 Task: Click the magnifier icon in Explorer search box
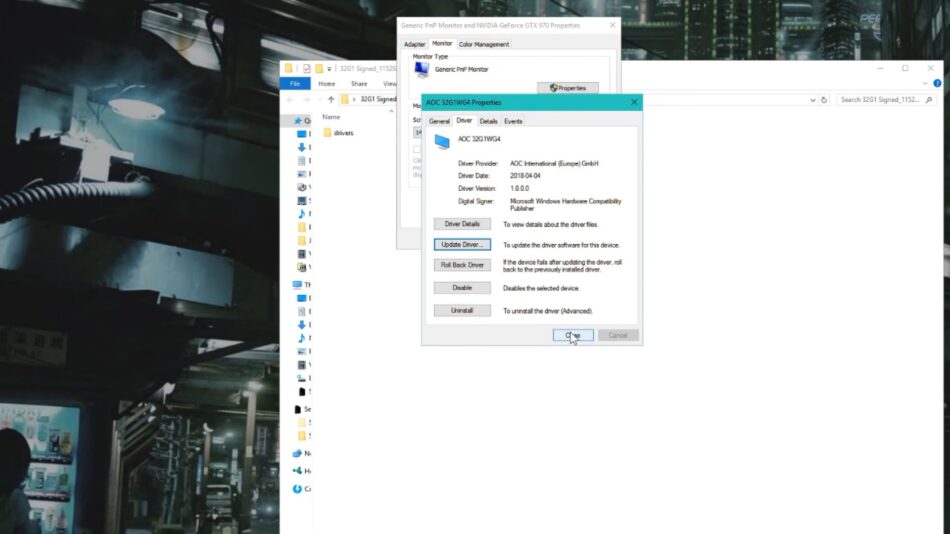(929, 99)
